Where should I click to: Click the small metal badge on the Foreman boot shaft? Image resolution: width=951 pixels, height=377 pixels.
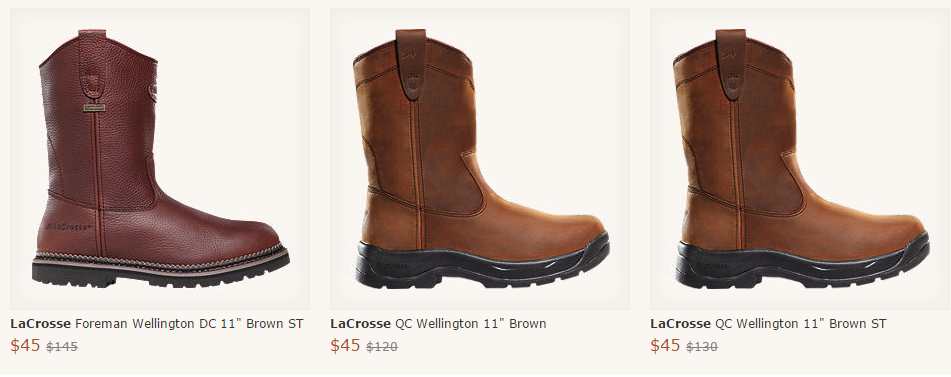pos(94,108)
